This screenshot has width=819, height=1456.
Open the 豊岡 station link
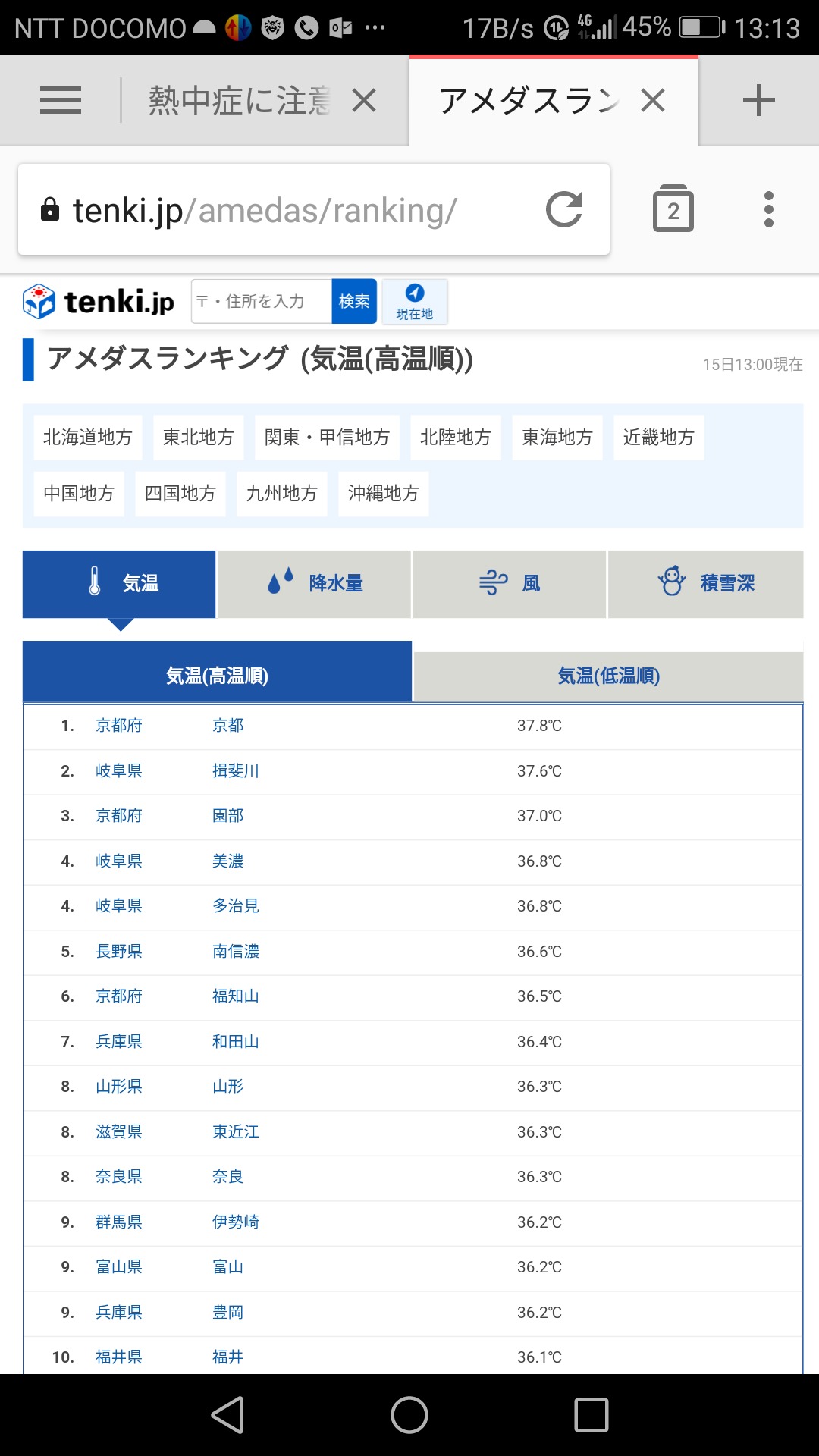228,1313
